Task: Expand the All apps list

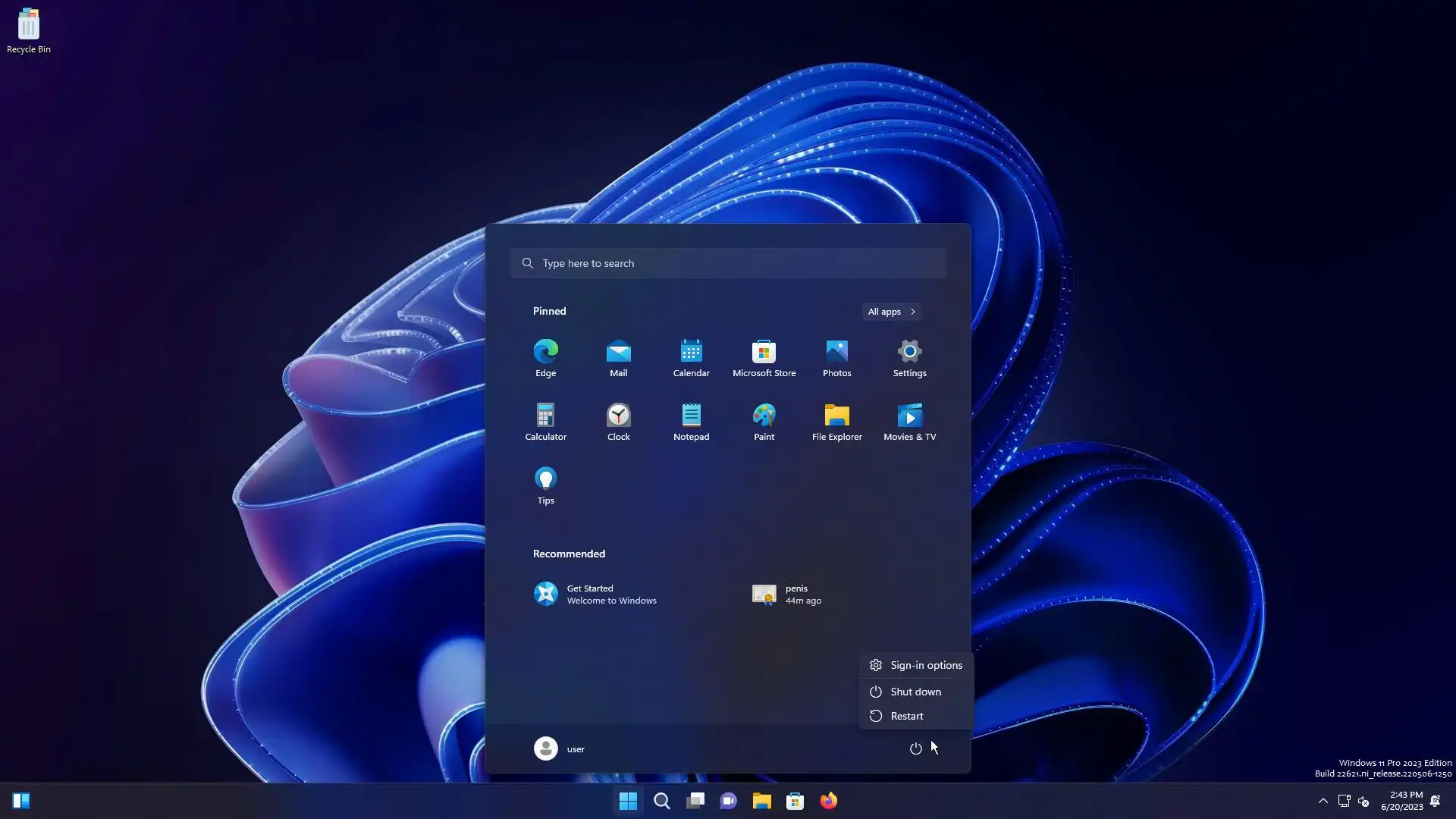Action: tap(891, 312)
